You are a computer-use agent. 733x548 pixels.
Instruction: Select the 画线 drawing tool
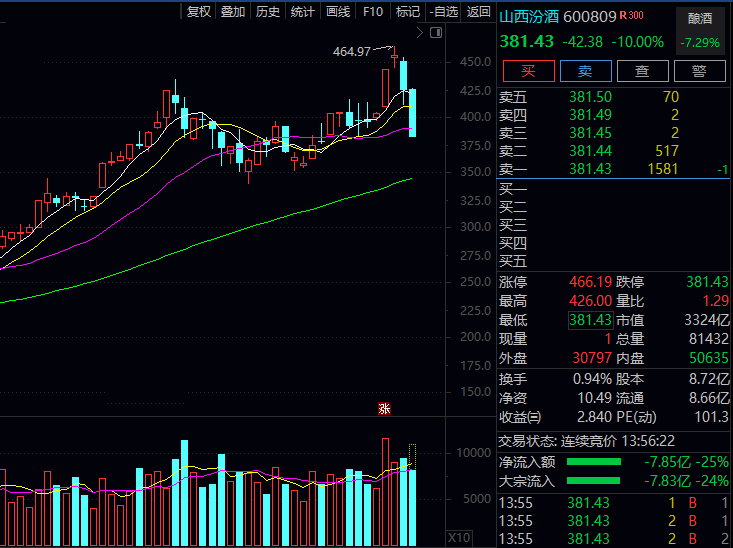point(338,12)
